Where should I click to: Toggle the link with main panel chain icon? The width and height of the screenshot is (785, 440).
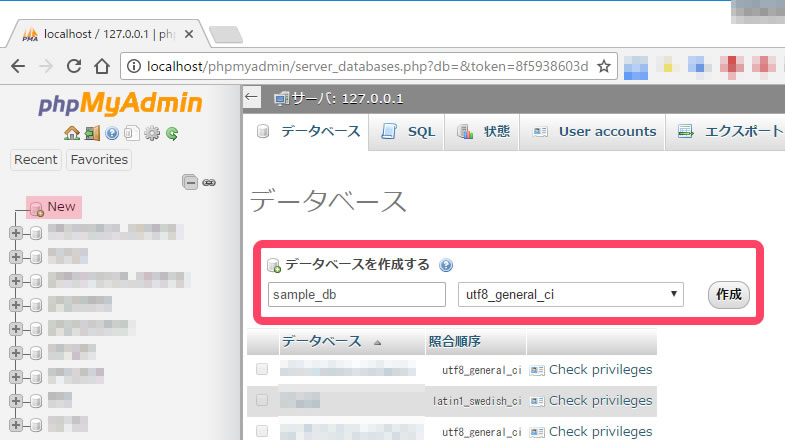point(209,183)
